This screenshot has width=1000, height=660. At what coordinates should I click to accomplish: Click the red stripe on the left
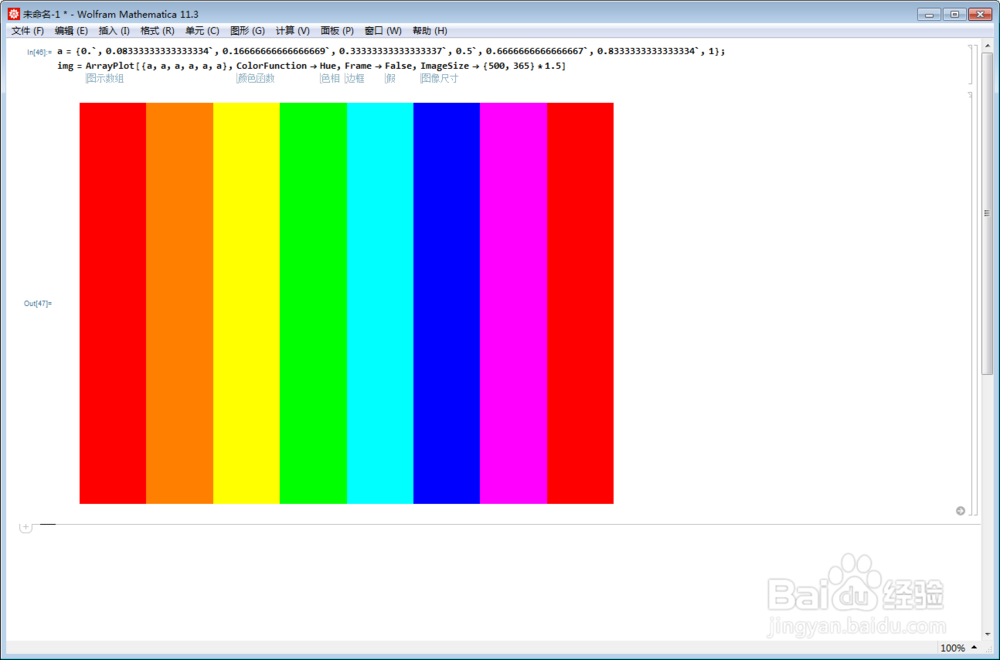click(113, 303)
